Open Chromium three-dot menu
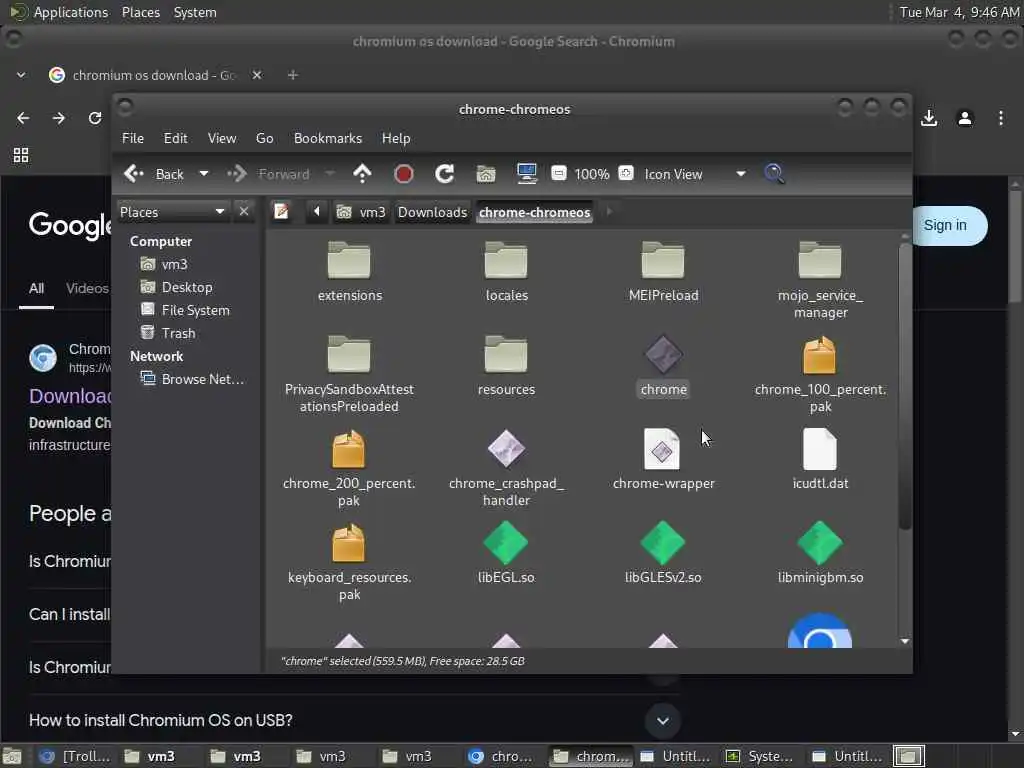The width and height of the screenshot is (1024, 768). 1000,118
